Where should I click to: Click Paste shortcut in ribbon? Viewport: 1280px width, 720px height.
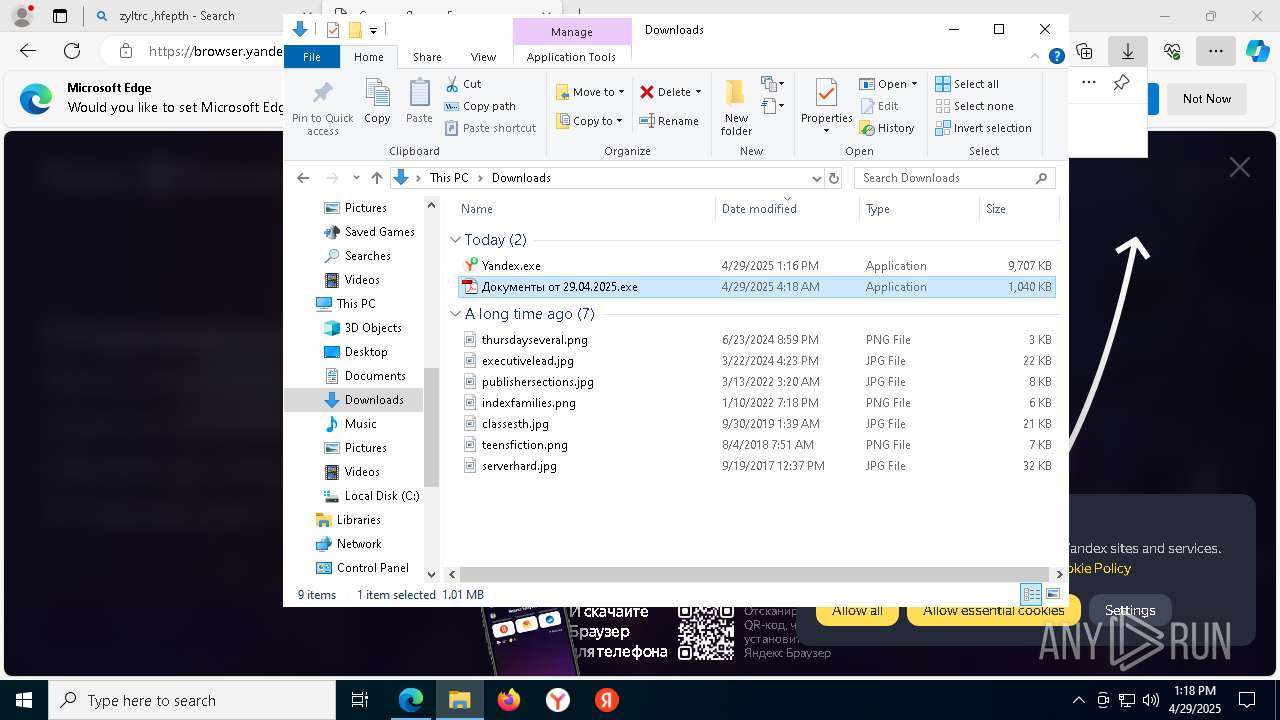(490, 128)
